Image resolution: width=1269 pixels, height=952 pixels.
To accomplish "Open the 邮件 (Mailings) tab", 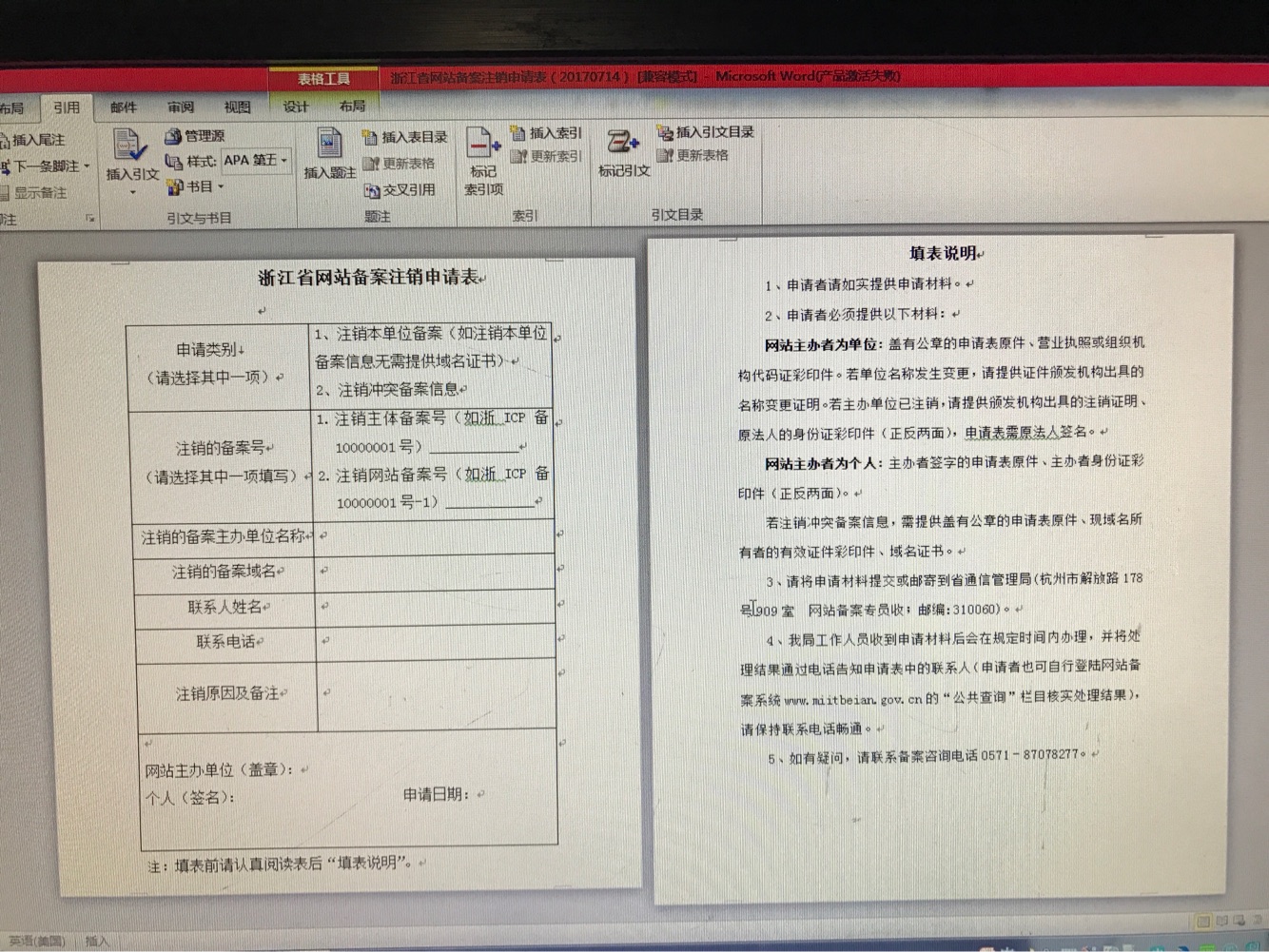I will (124, 107).
